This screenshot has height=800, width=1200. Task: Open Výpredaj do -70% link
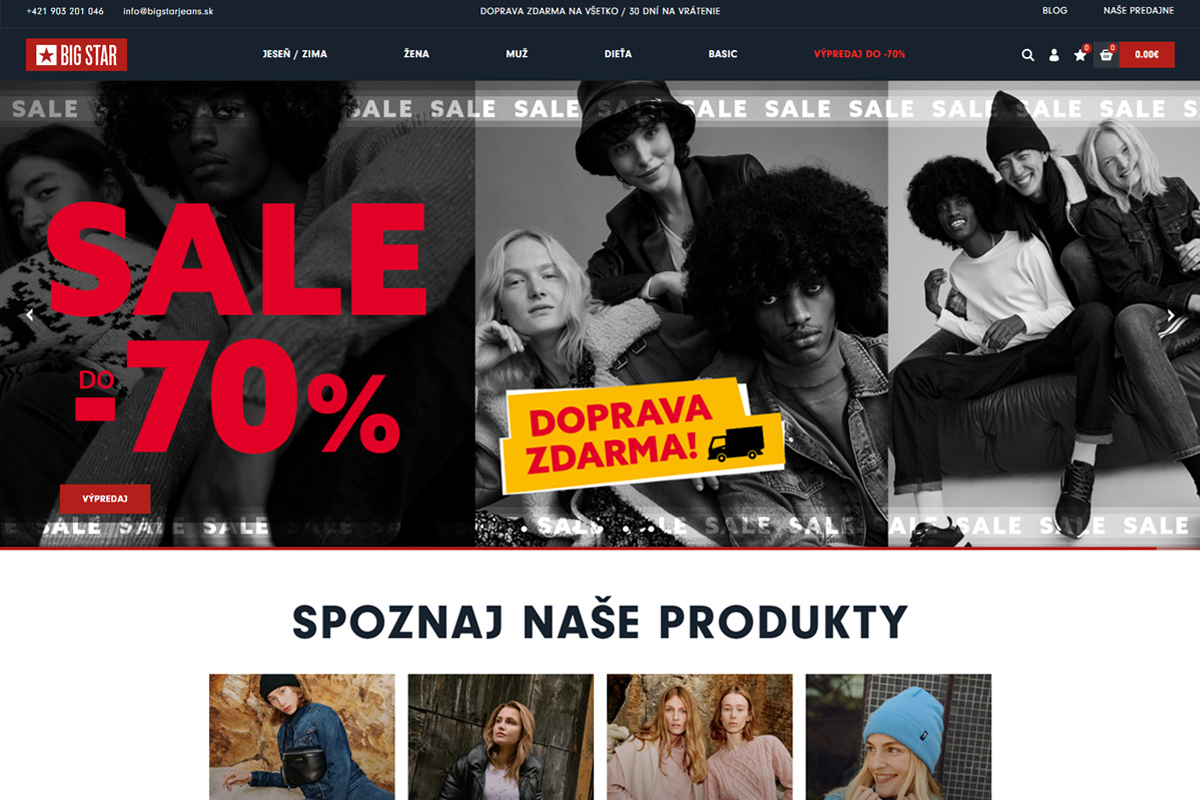click(860, 54)
